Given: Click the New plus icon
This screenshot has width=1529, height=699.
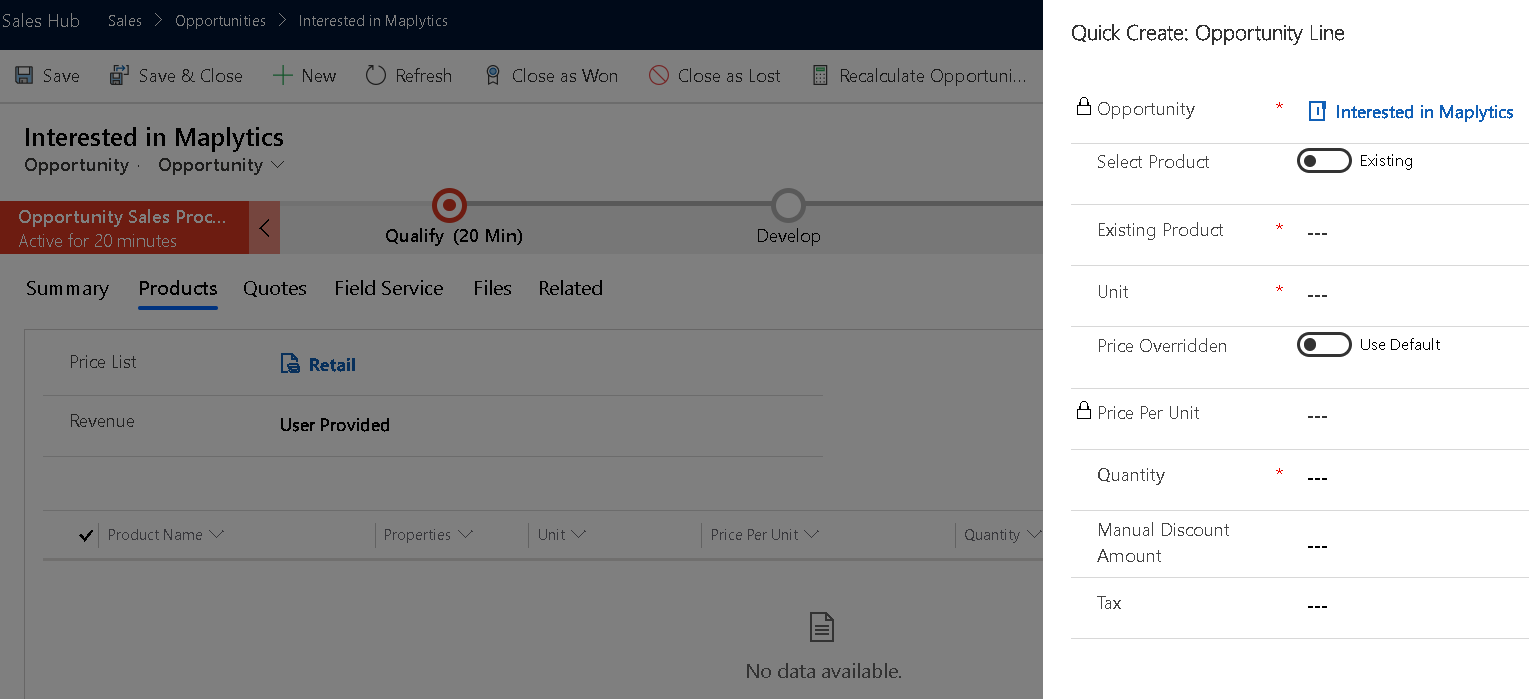Looking at the screenshot, I should tap(283, 76).
